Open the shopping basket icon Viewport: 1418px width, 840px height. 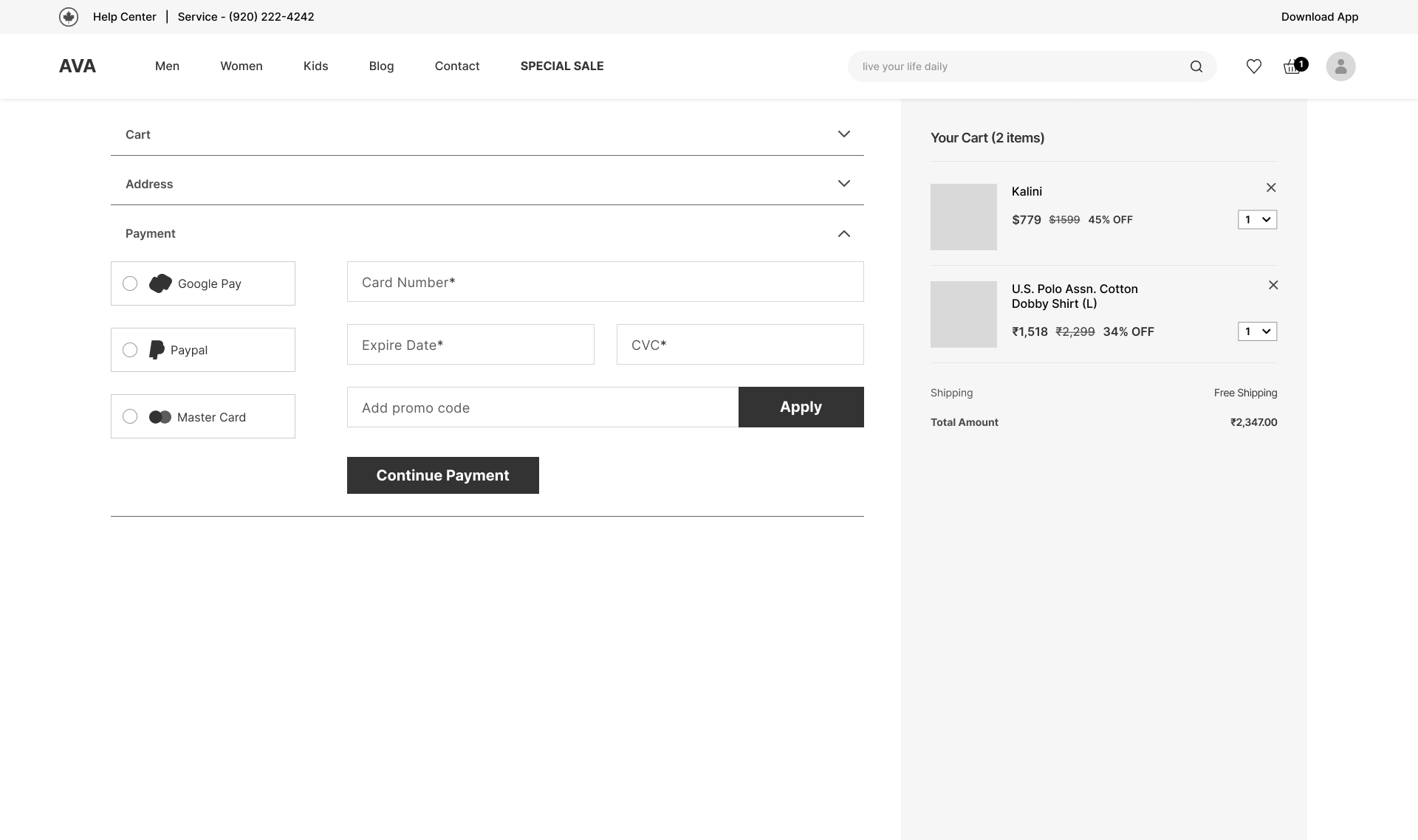(1292, 66)
